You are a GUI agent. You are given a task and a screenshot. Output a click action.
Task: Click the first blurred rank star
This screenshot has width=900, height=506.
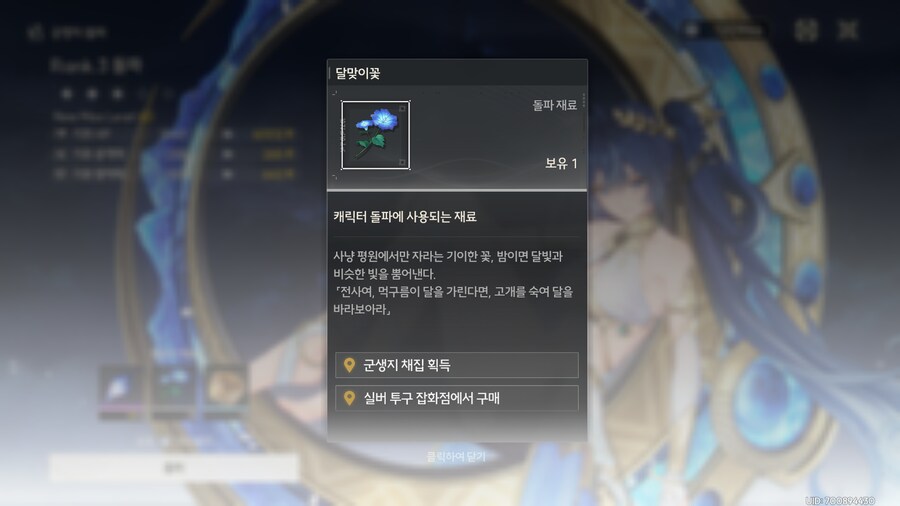67,94
